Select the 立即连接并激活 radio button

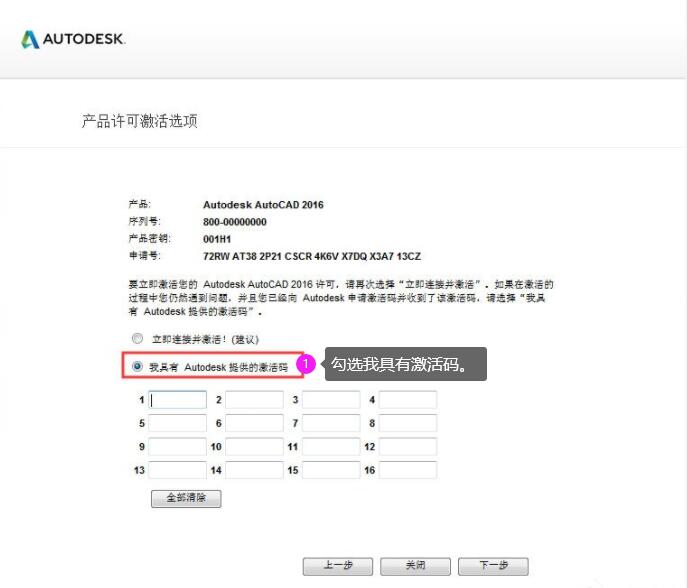[138, 339]
